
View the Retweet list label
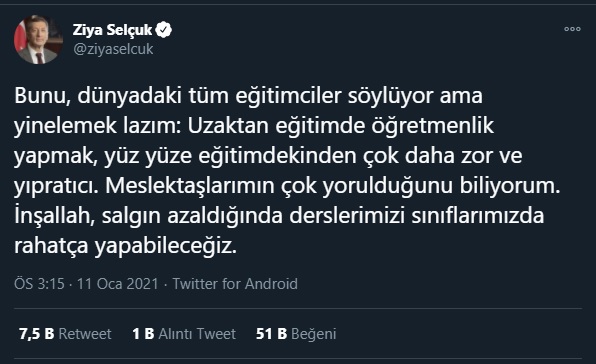click(85, 334)
